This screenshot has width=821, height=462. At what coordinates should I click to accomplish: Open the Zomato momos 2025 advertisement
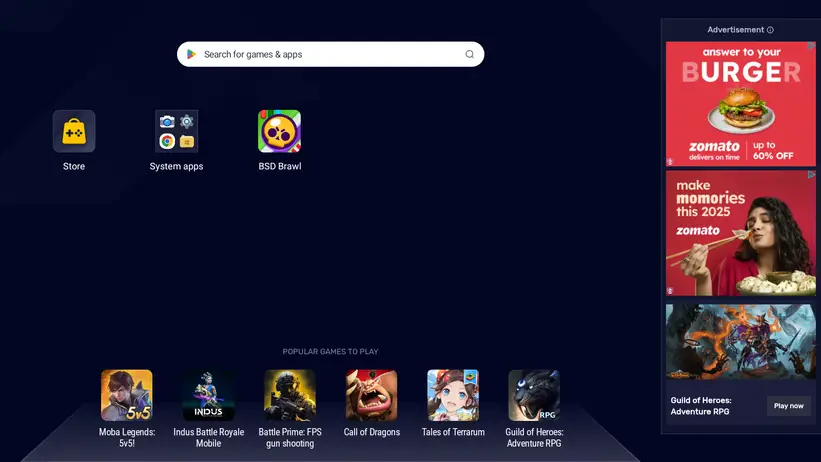(x=740, y=233)
